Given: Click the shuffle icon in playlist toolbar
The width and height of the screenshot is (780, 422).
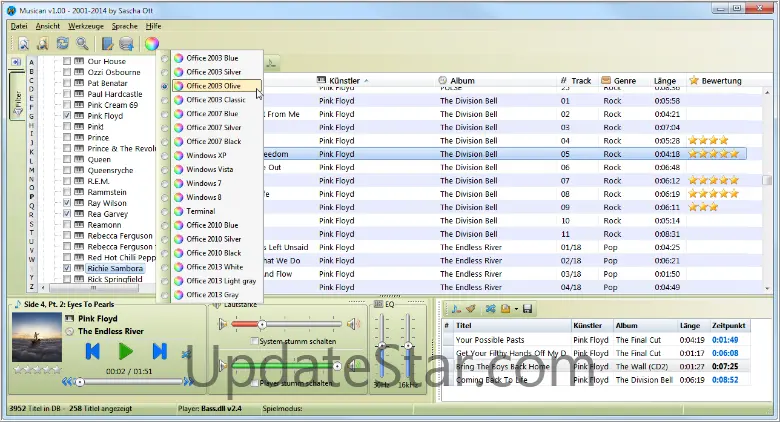Looking at the screenshot, I should click(x=490, y=309).
